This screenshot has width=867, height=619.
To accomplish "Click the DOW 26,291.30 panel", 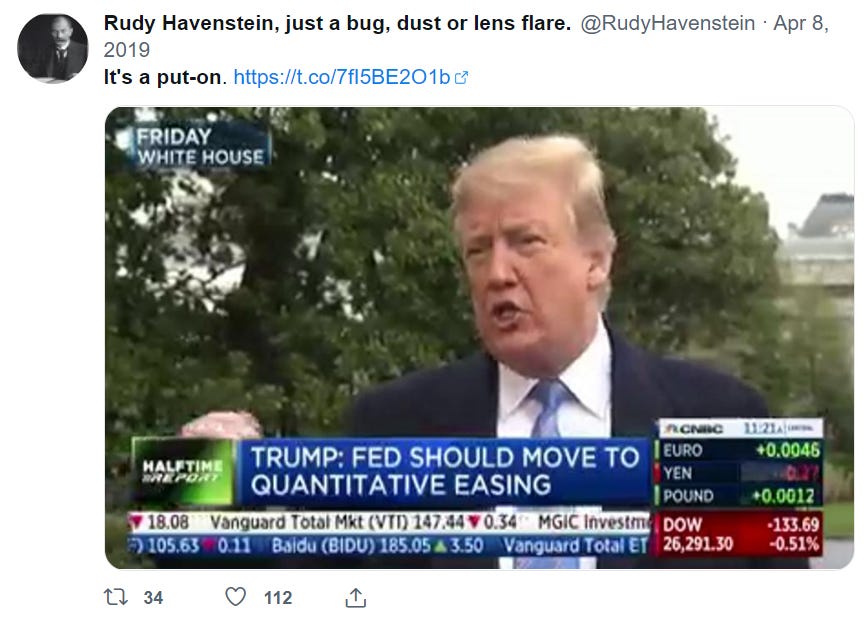I will click(x=739, y=534).
